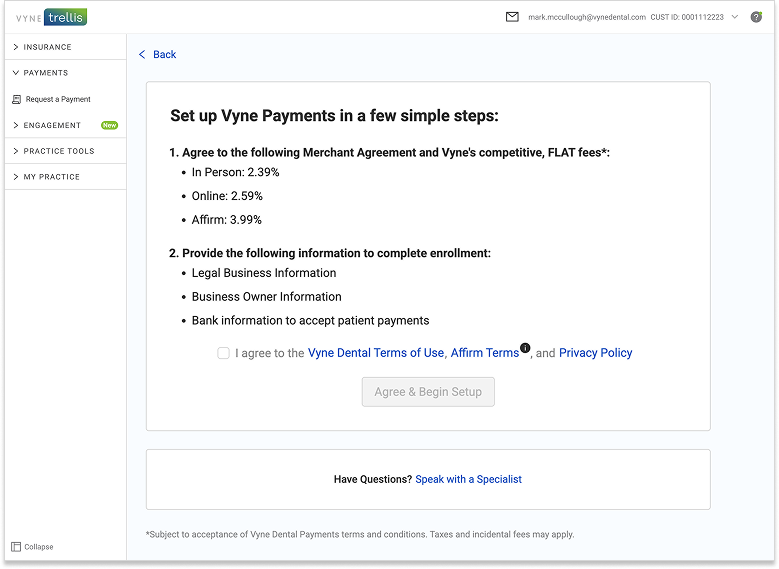Open the Vyne Dental Terms of Use link
The image size is (779, 569).
coord(376,353)
